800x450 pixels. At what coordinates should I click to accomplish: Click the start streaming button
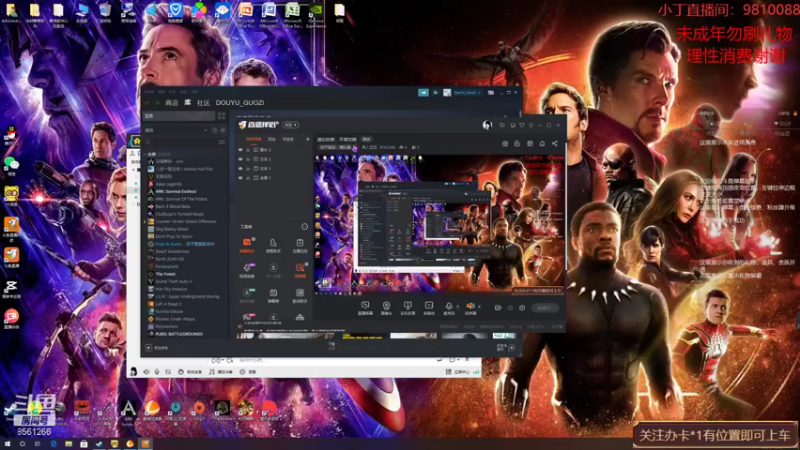click(x=544, y=308)
